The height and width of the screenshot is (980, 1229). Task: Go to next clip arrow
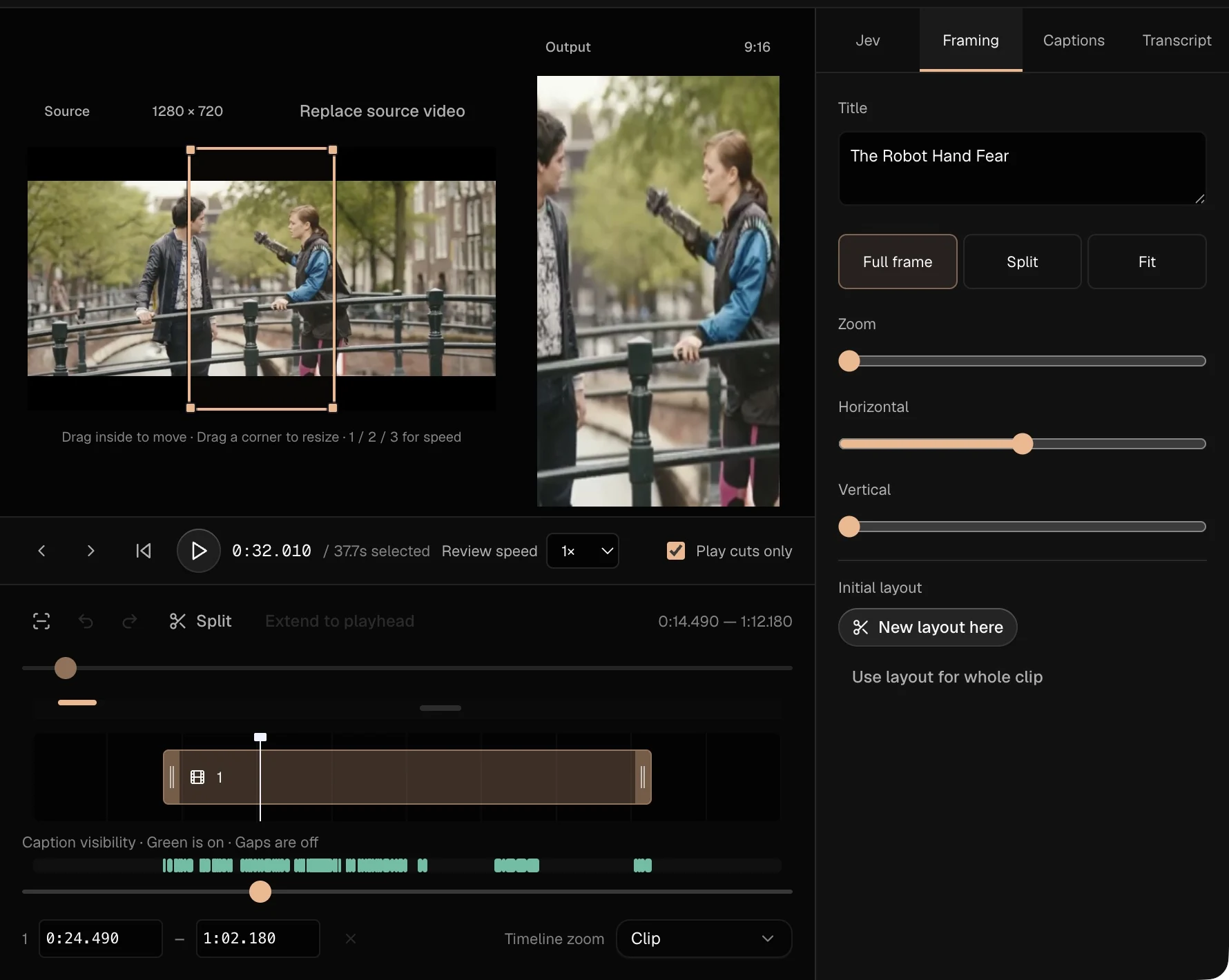pyautogui.click(x=90, y=551)
